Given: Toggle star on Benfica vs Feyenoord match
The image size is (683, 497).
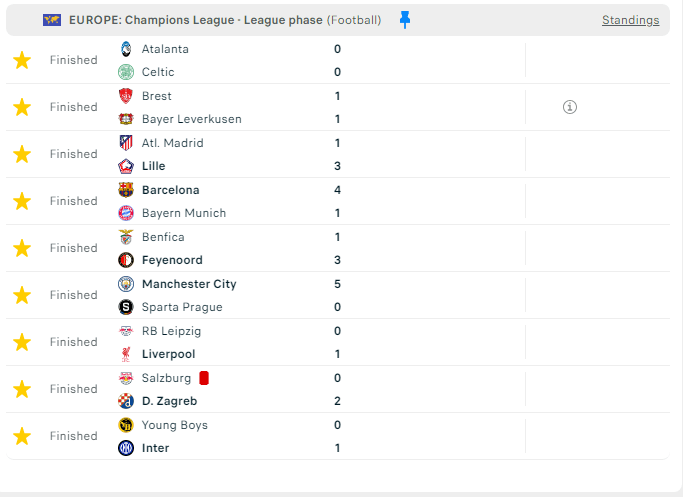Looking at the screenshot, I should tap(22, 248).
